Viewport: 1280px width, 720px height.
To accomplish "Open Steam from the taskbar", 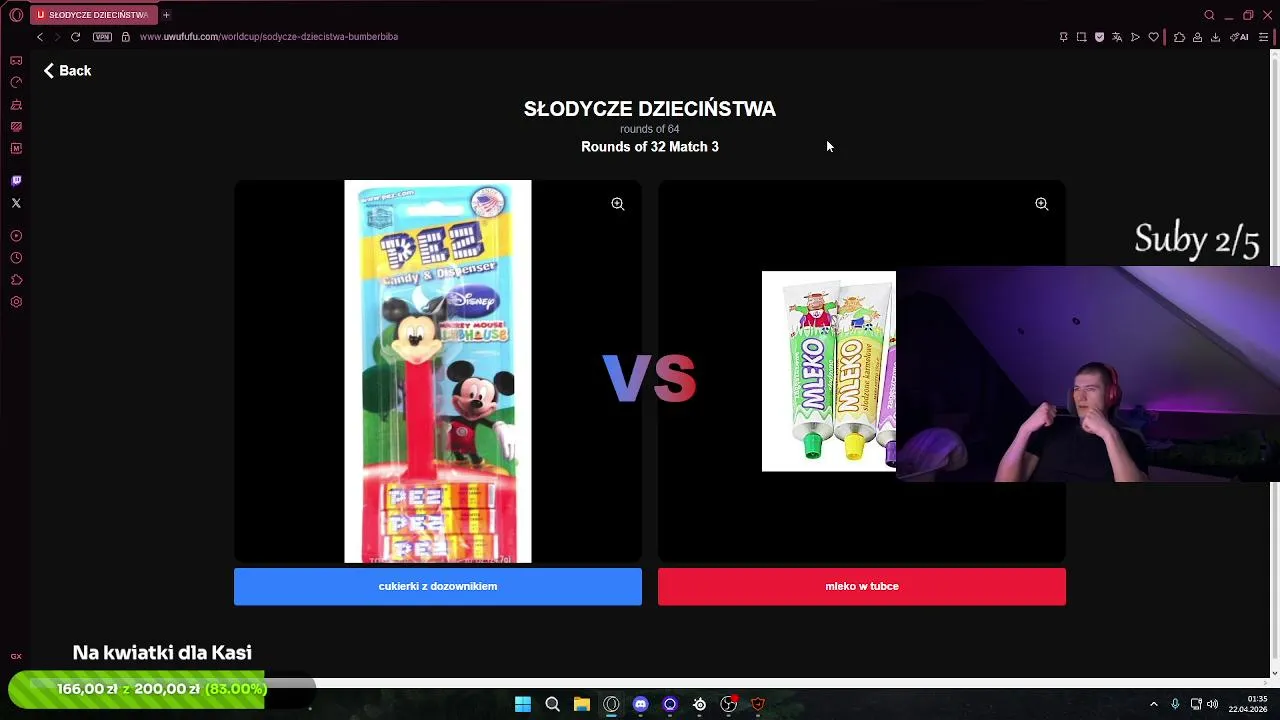I will click(x=700, y=704).
